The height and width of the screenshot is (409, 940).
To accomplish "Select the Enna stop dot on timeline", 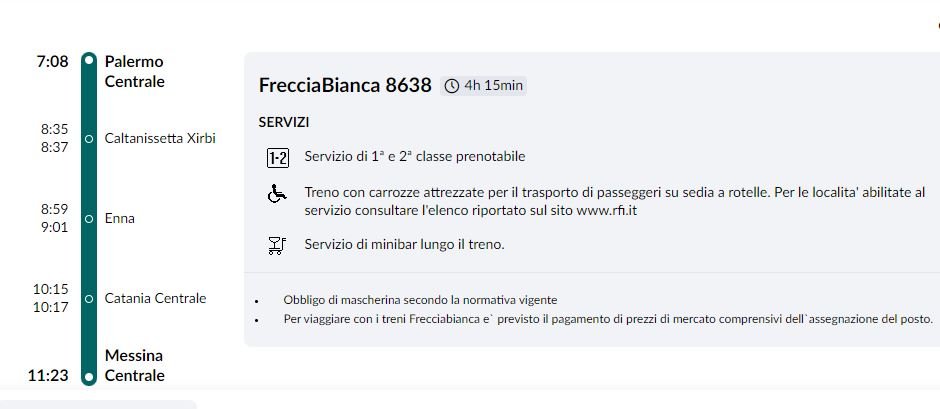I will coord(88,218).
